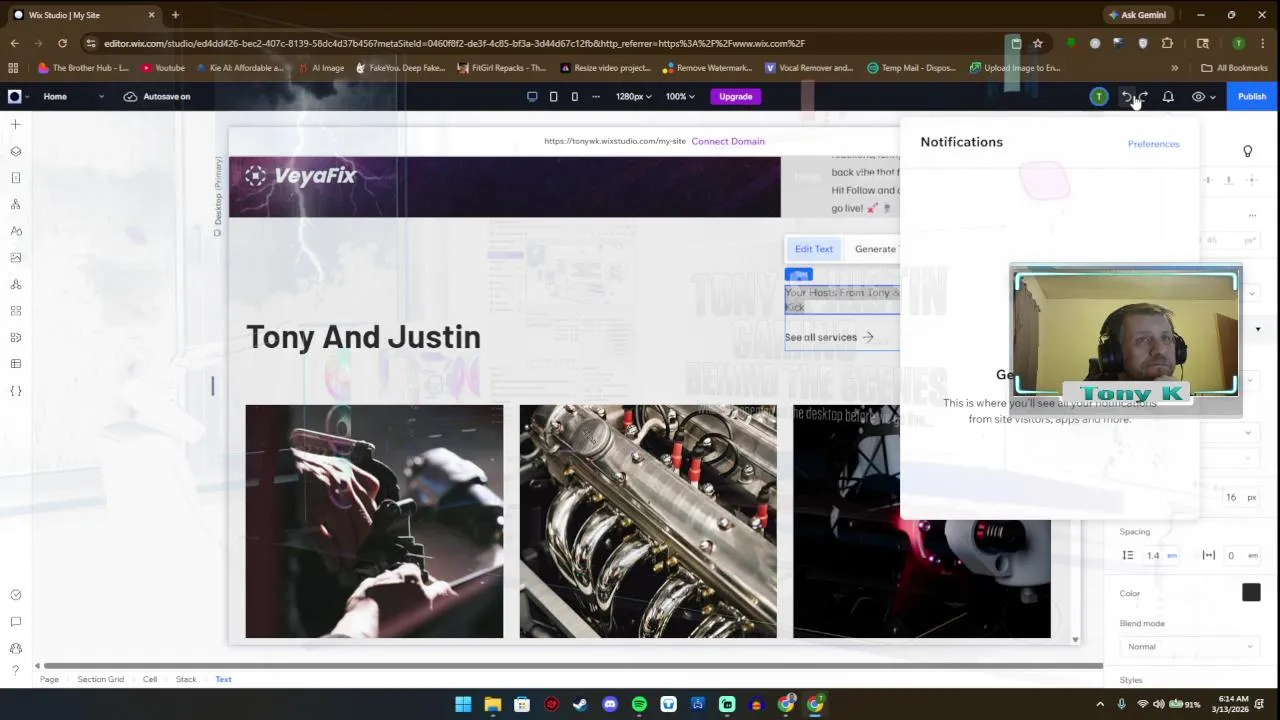Open Spotify from taskbar
The image size is (1280, 720).
(639, 704)
